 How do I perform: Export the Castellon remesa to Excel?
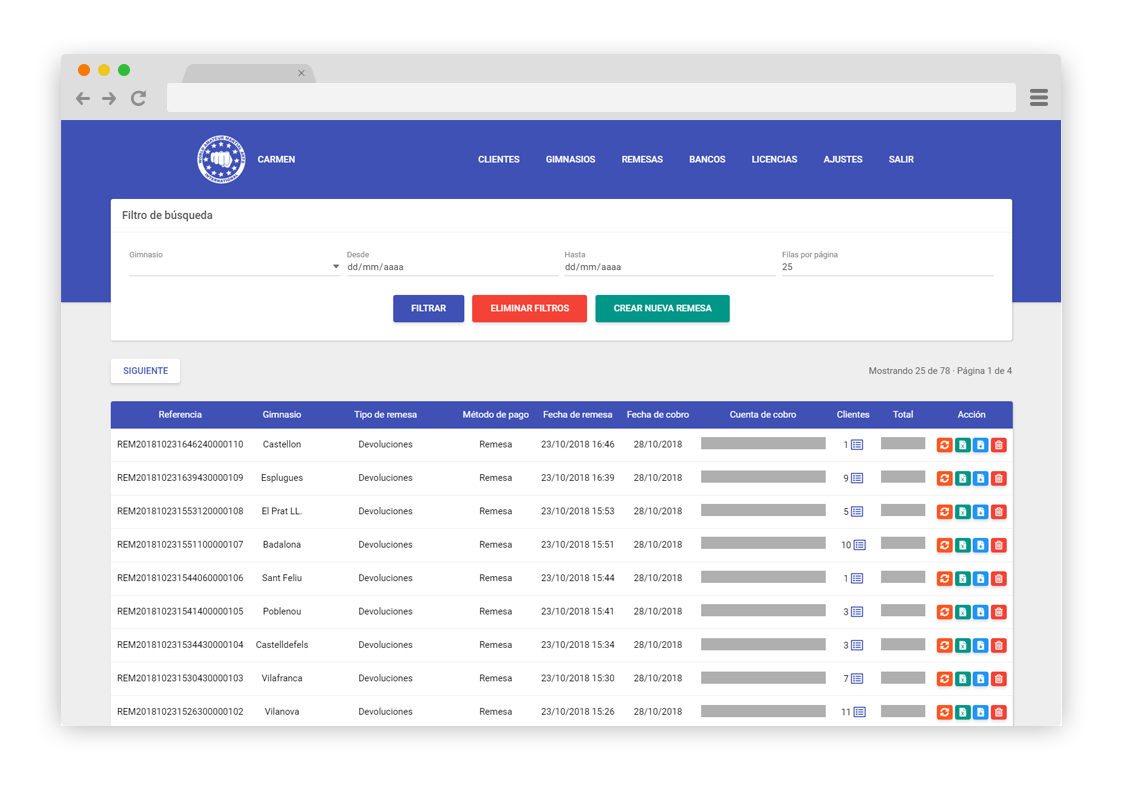point(962,445)
